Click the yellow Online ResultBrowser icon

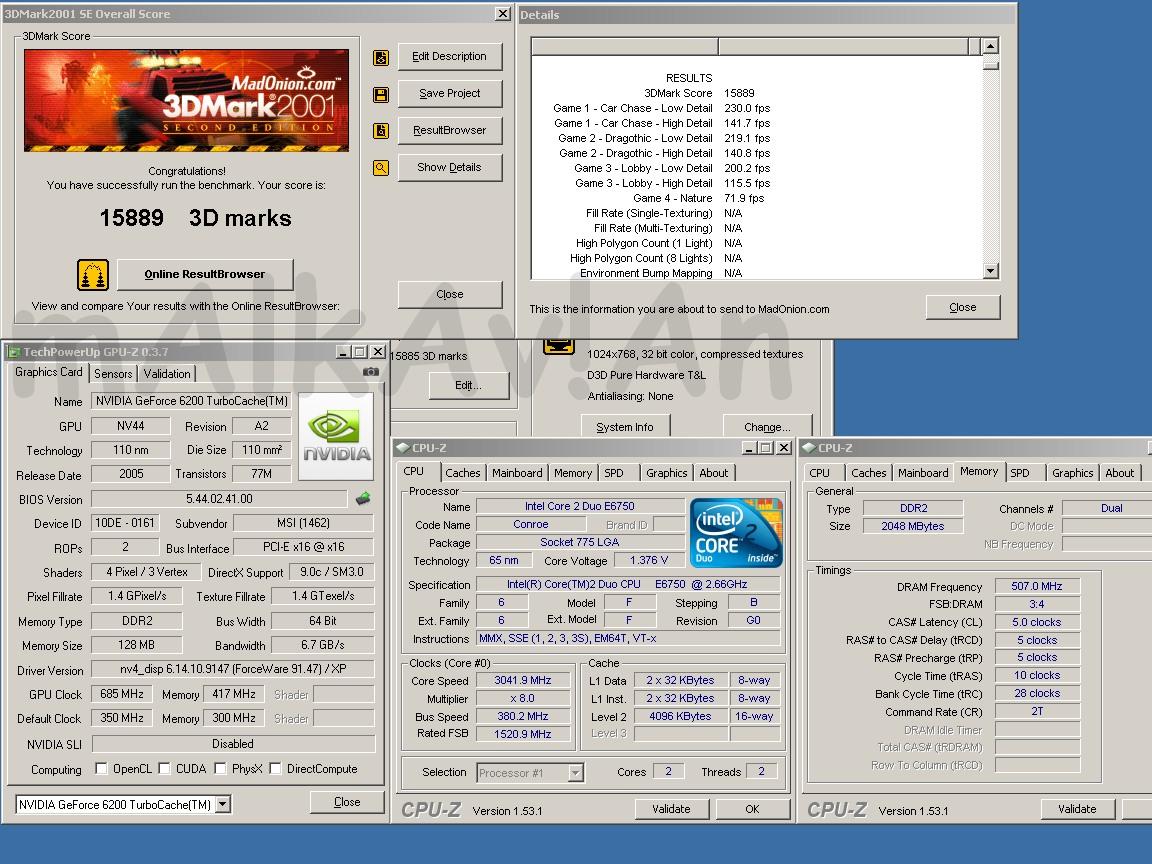[x=93, y=275]
